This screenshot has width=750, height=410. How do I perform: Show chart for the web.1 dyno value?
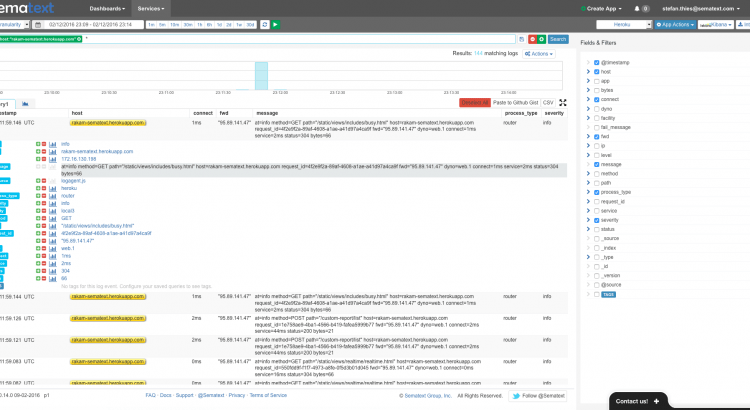click(53, 249)
